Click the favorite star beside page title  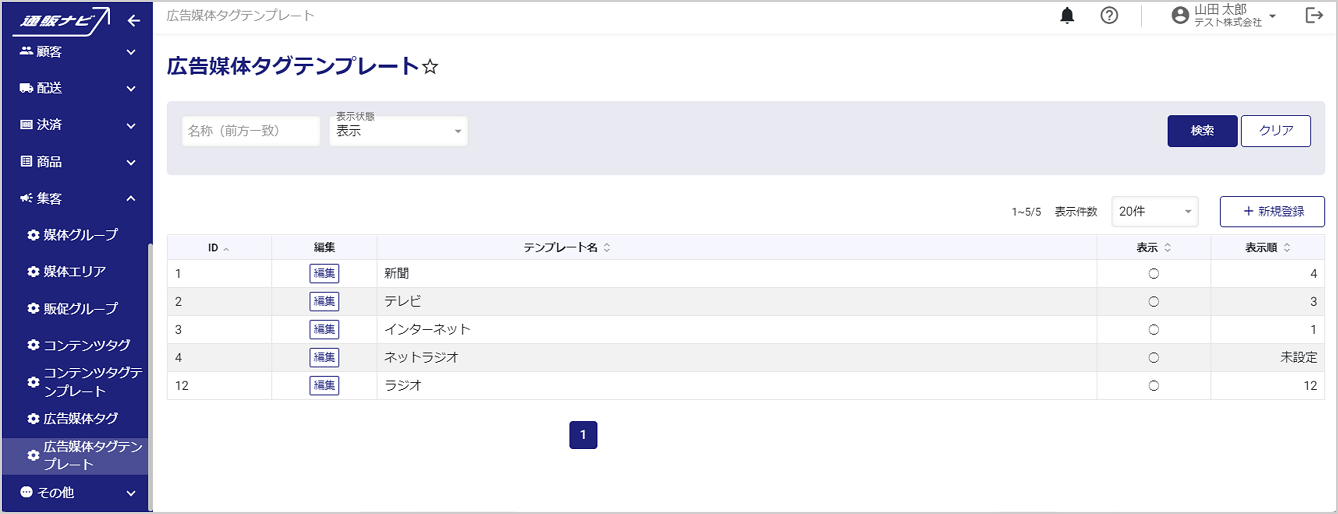[x=430, y=67]
